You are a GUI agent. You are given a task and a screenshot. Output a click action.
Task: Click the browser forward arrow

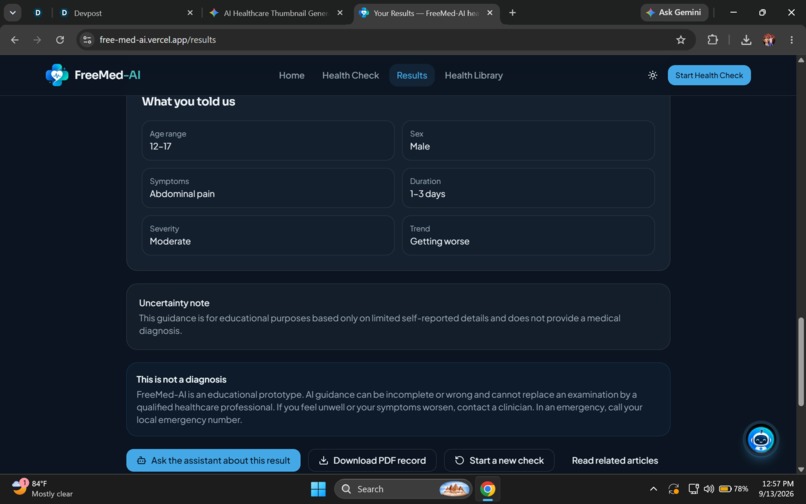tap(37, 40)
